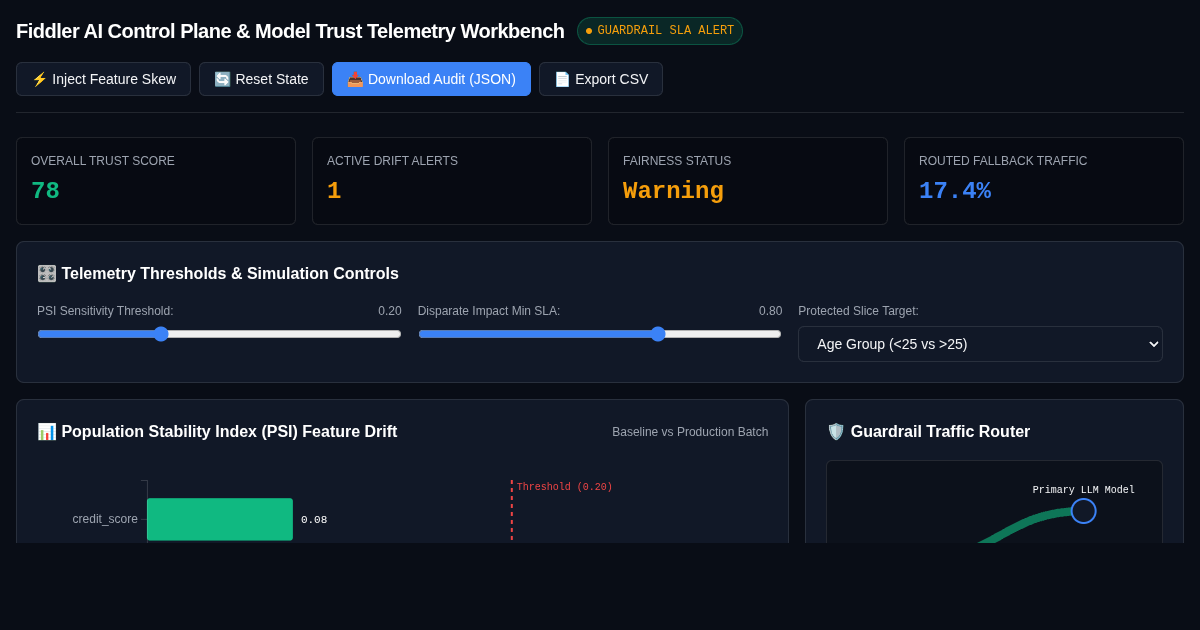
Task: Click the credit_score axis label
Action: tap(105, 519)
